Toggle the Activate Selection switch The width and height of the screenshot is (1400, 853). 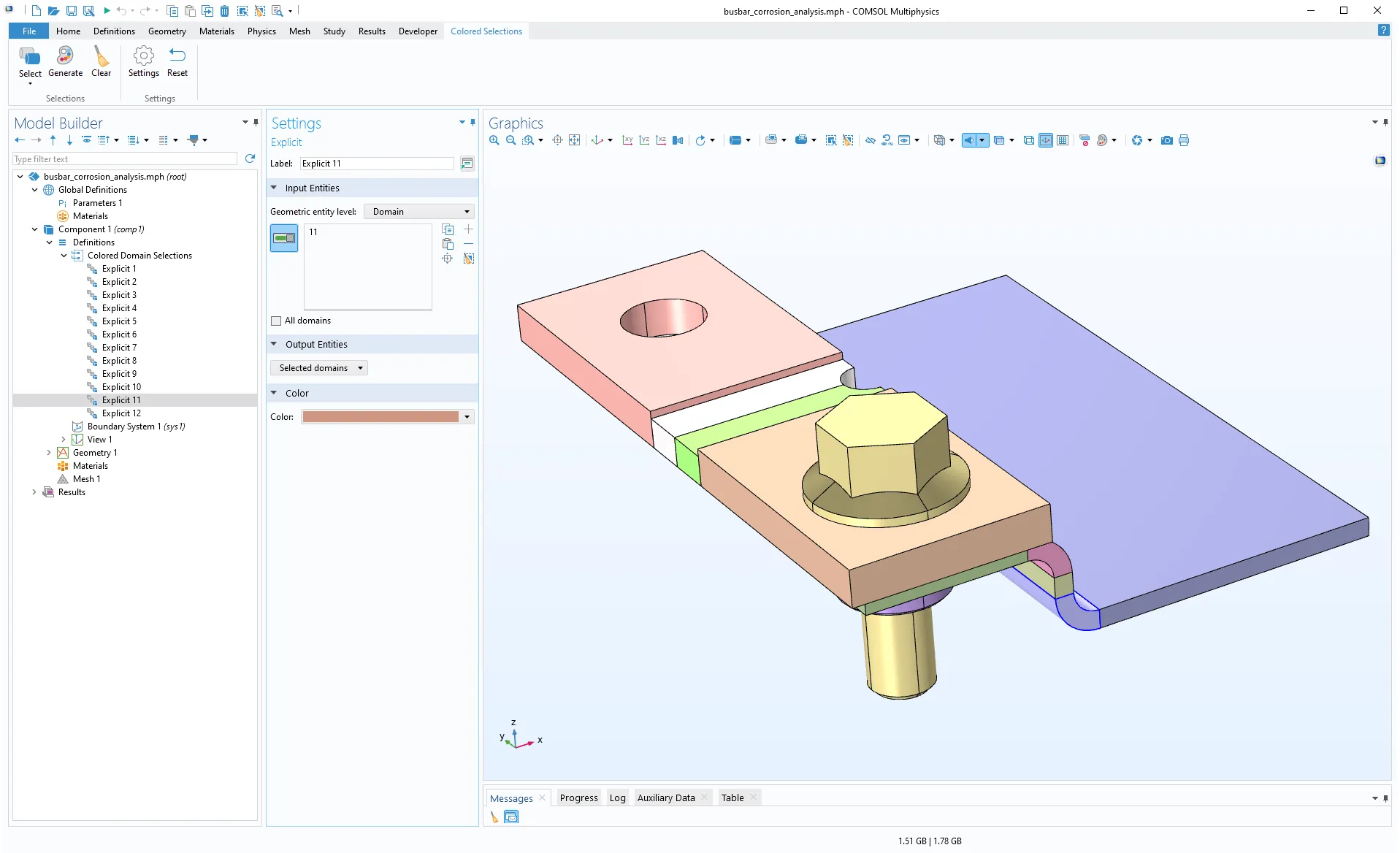[x=284, y=238]
